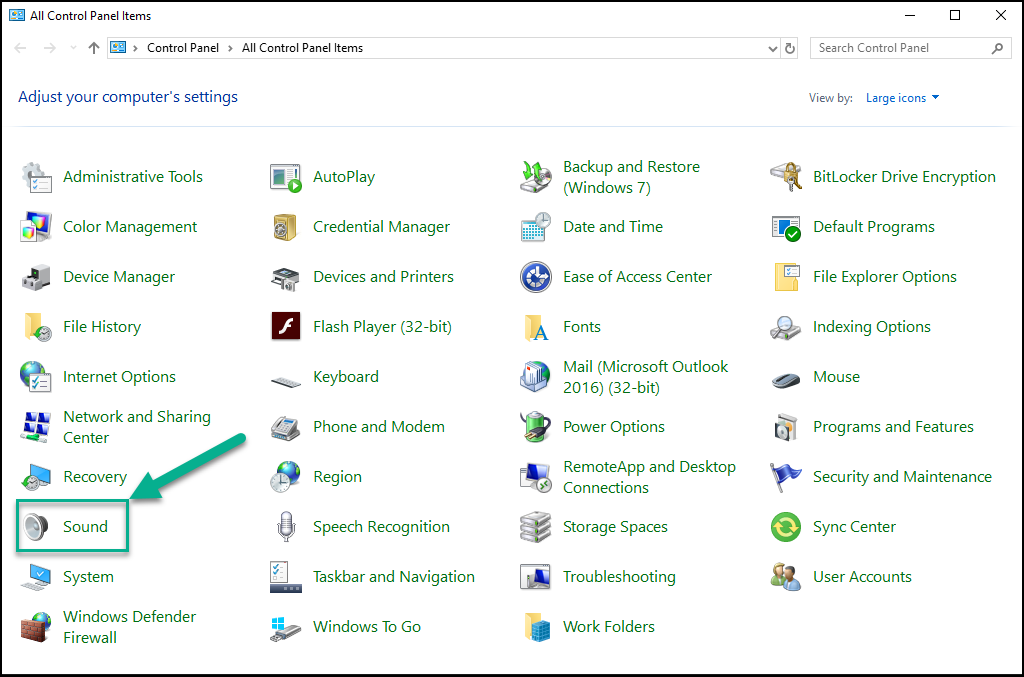Open the Troubleshooting link
Viewport: 1024px width, 677px height.
click(x=619, y=577)
